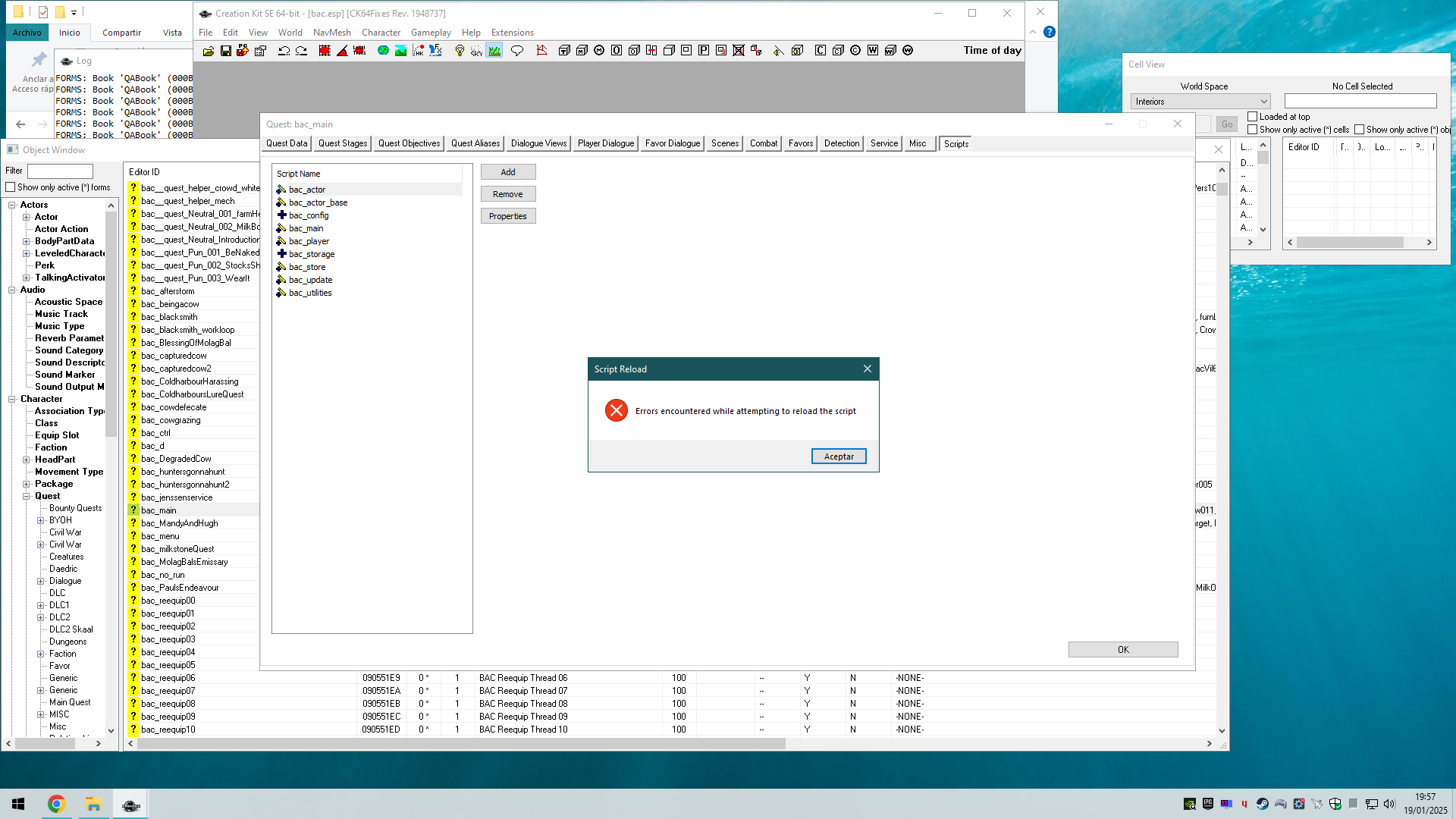Image resolution: width=1456 pixels, height=819 pixels.
Task: Click the boxed O toolbar icon
Action: (617, 51)
